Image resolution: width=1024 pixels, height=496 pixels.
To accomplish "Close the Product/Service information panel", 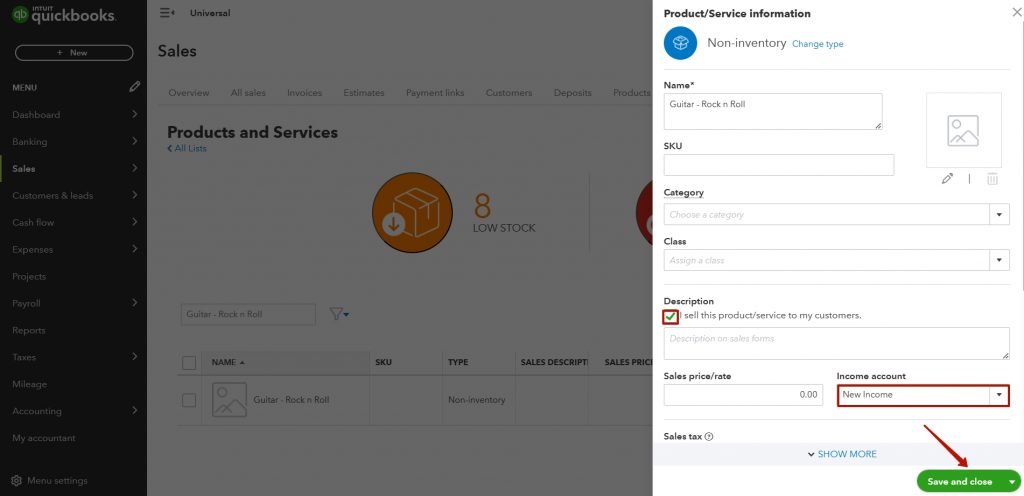I will pos(1017,12).
